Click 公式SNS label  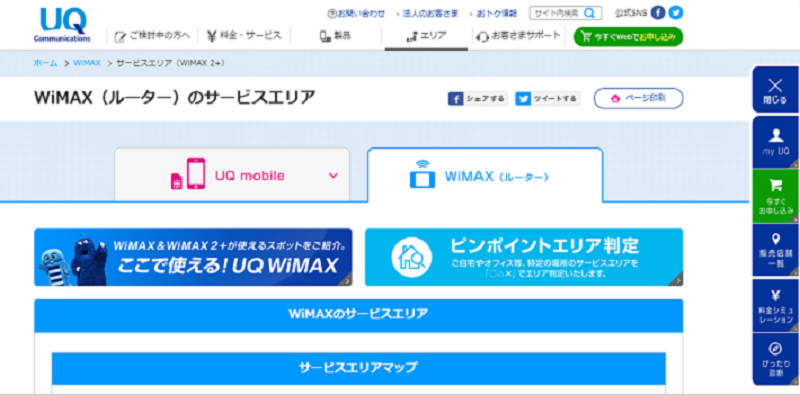point(632,13)
